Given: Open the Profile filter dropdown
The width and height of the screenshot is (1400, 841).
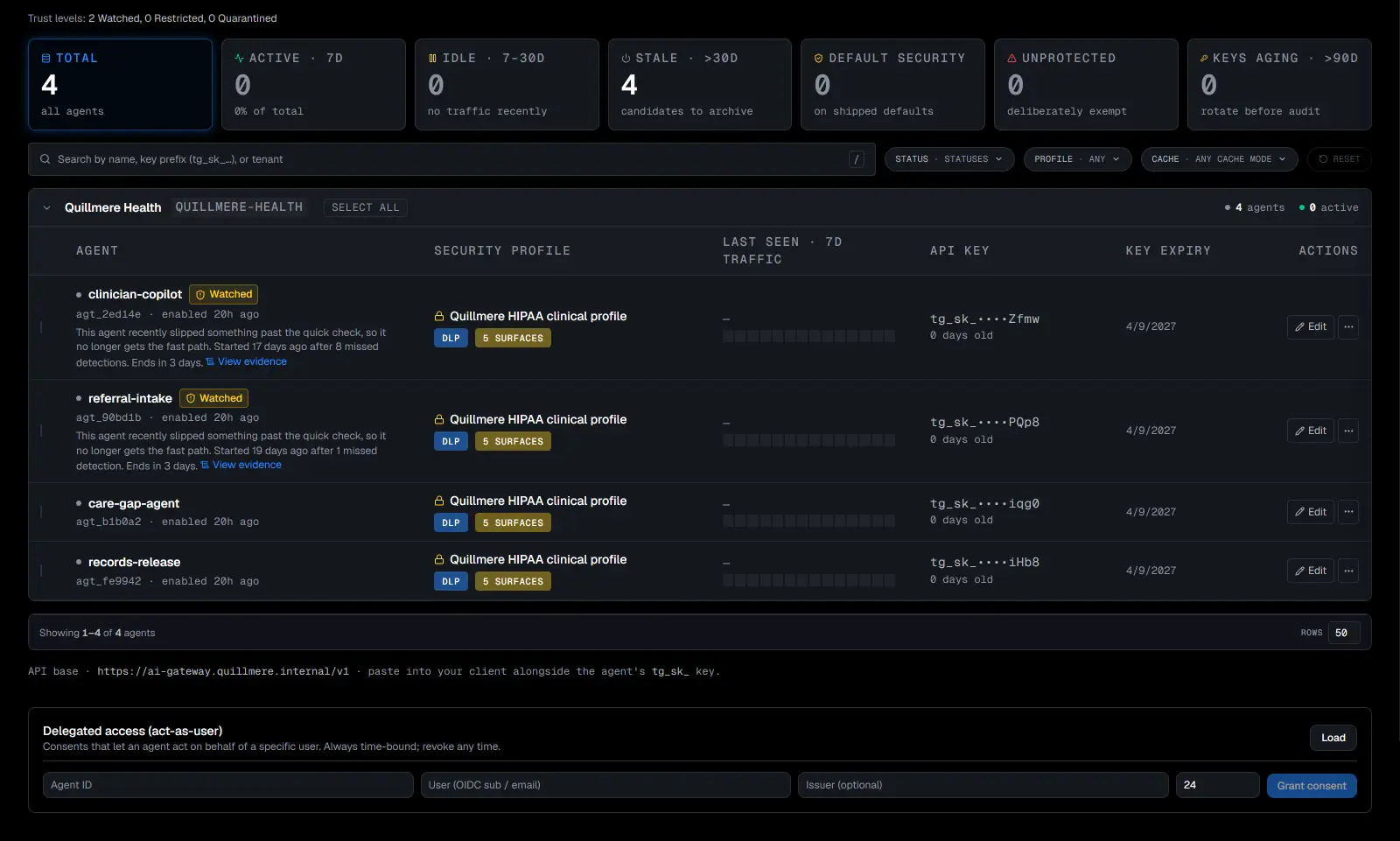Looking at the screenshot, I should [x=1077, y=159].
